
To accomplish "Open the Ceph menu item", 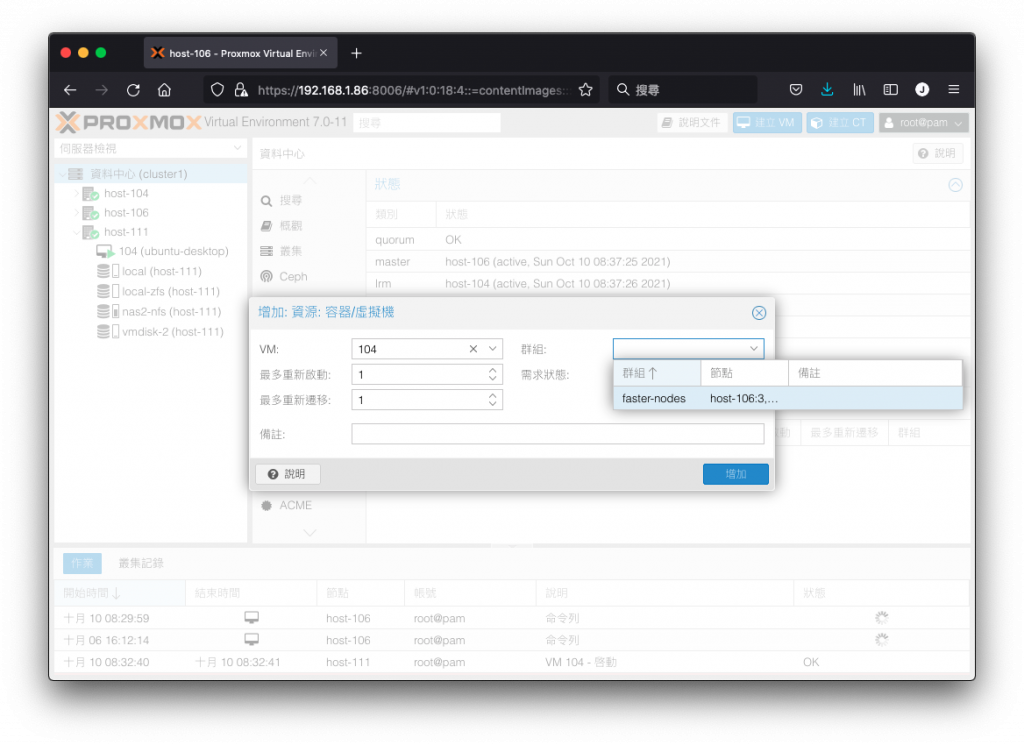I will pyautogui.click(x=293, y=277).
